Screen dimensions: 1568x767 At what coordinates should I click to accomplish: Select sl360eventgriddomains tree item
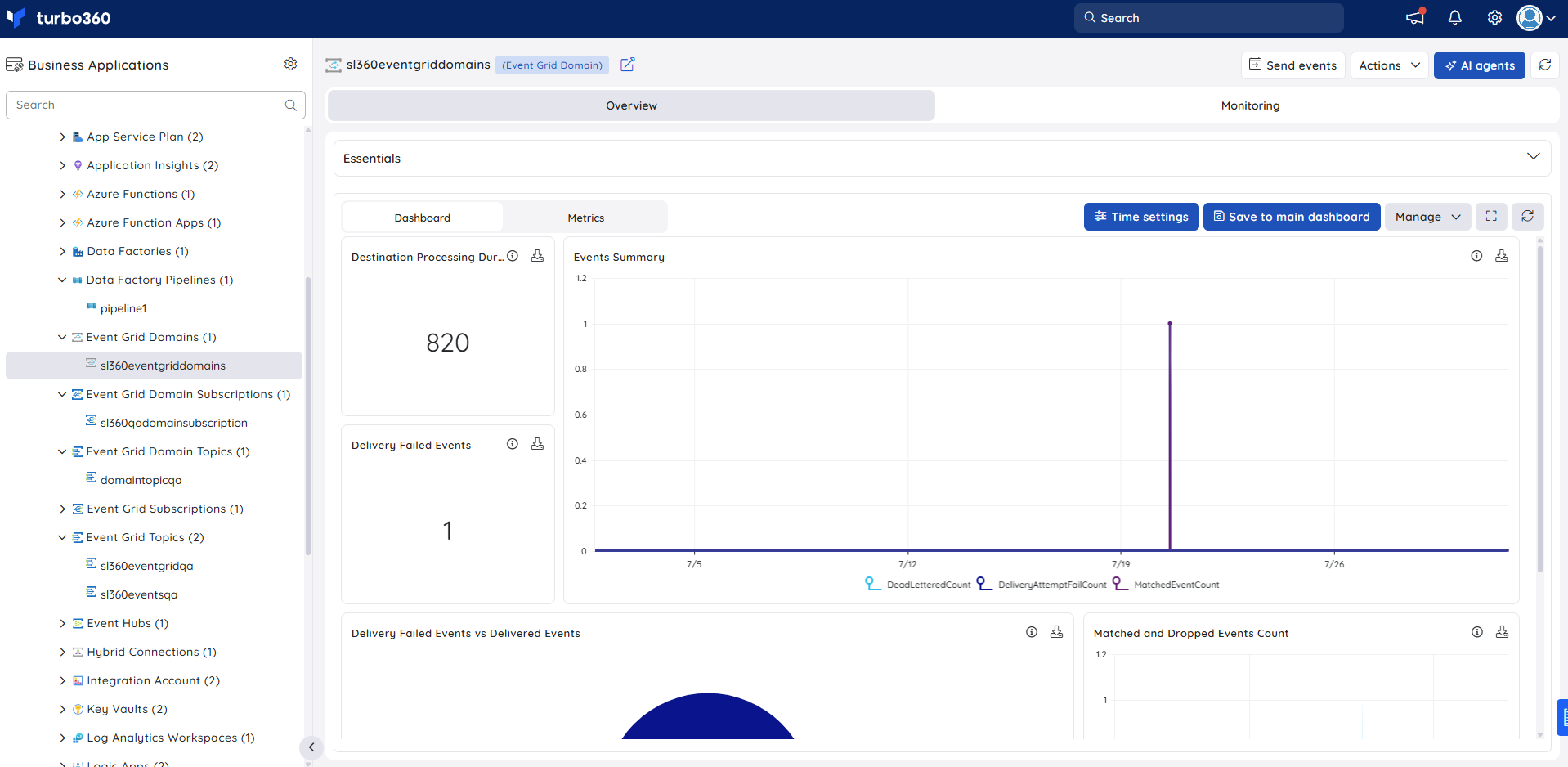154,366
